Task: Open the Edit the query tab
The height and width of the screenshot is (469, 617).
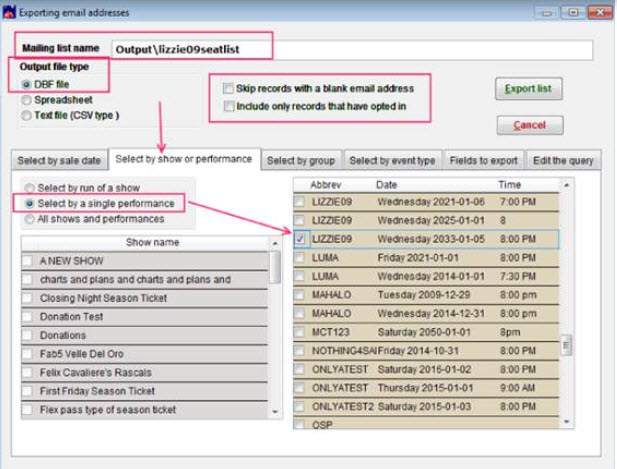Action: pos(563,161)
